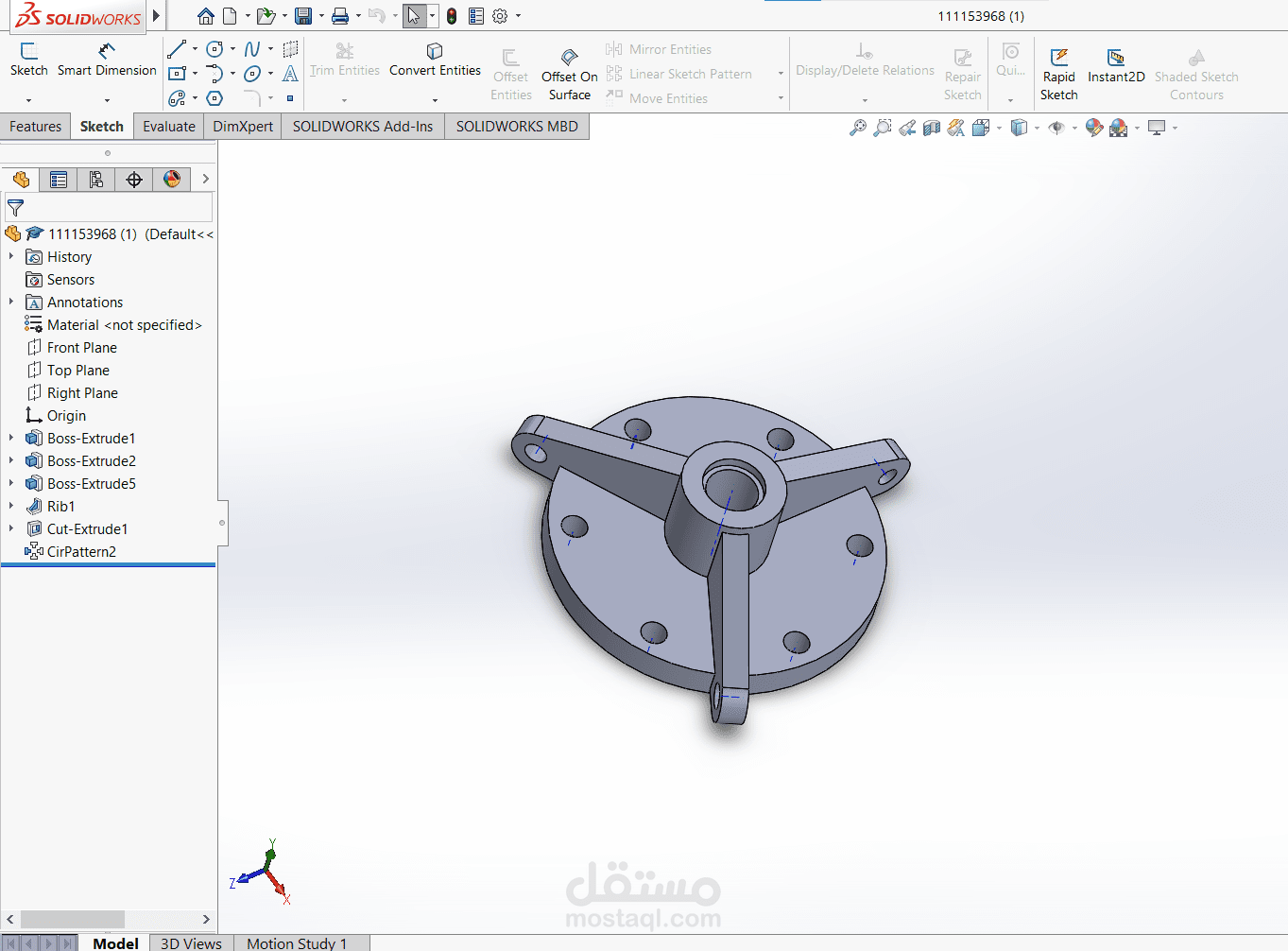This screenshot has width=1288, height=951.
Task: Expand the Boss-Extrude1 feature
Action: 10,438
